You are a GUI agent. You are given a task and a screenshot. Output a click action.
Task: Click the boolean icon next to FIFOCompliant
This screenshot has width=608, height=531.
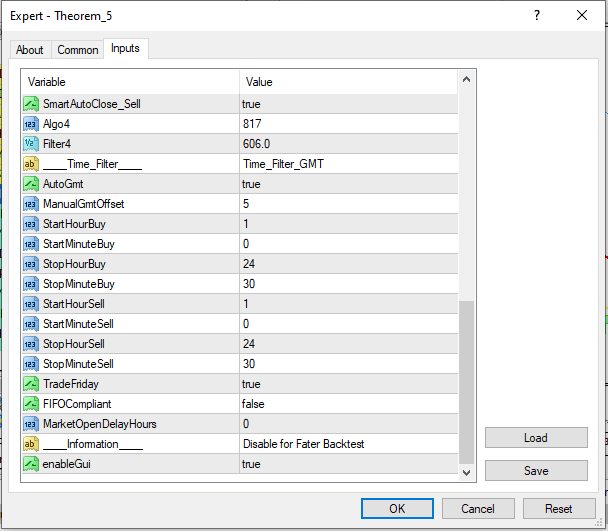pos(31,404)
